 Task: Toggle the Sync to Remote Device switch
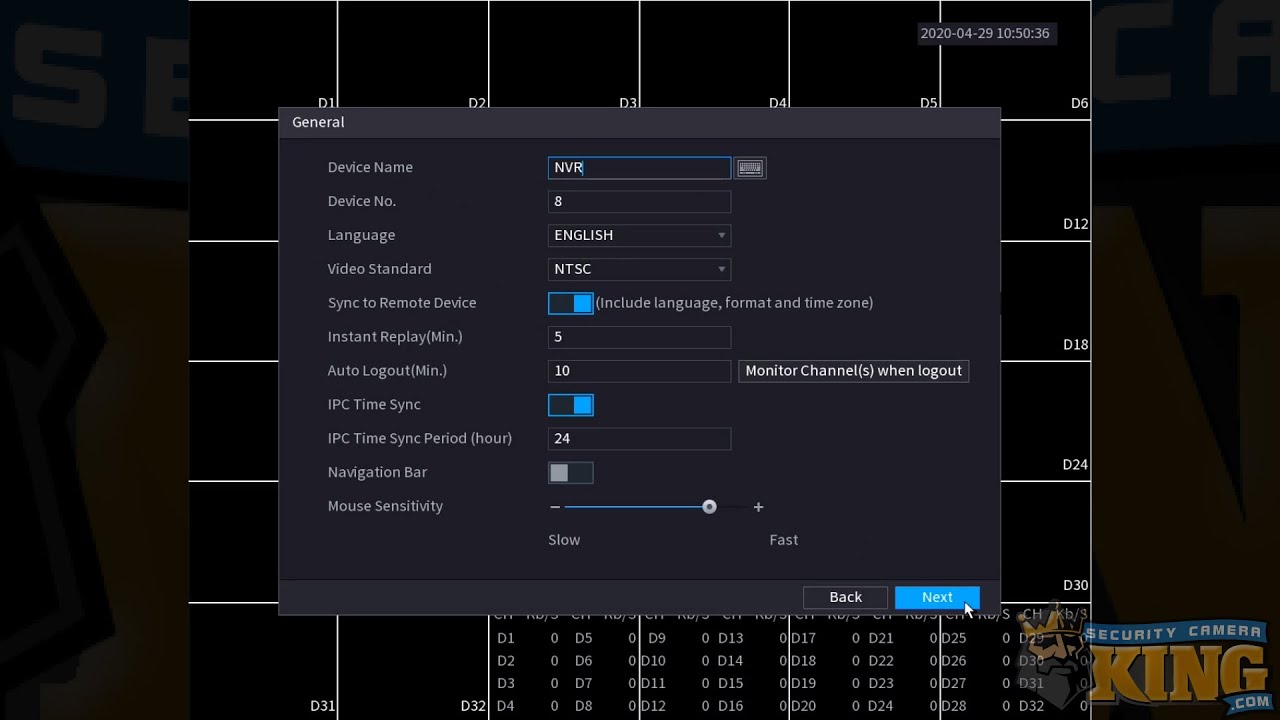(571, 303)
